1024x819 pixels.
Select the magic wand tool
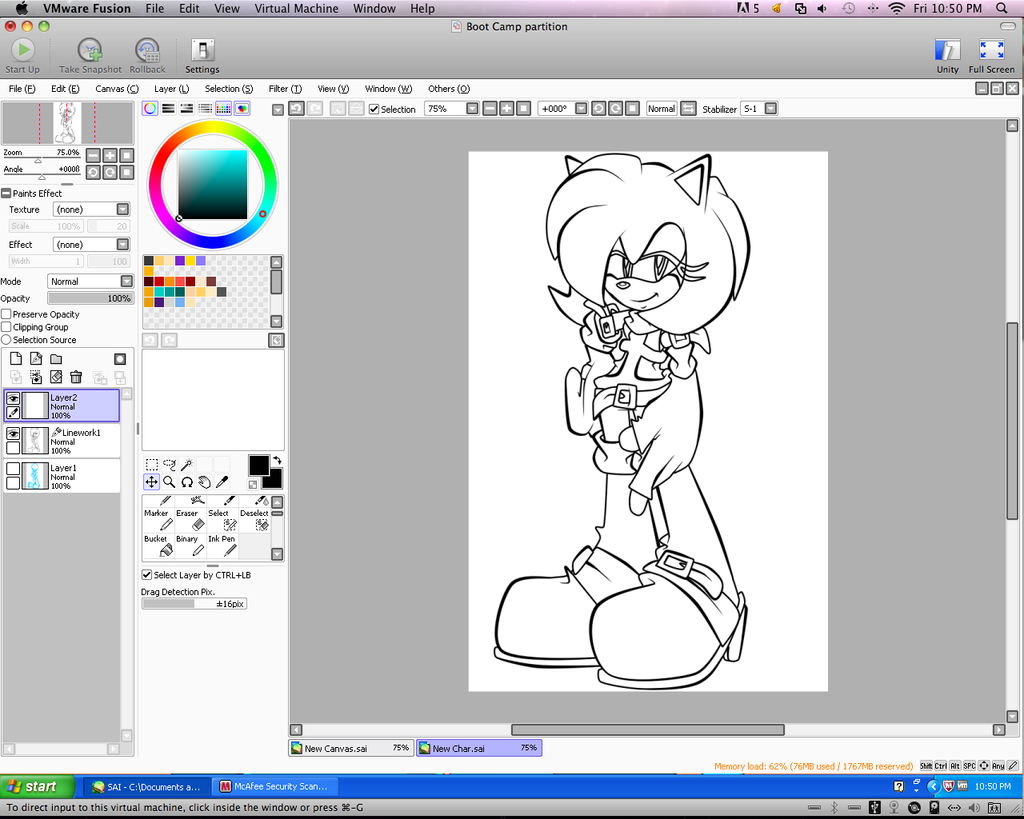click(x=187, y=464)
